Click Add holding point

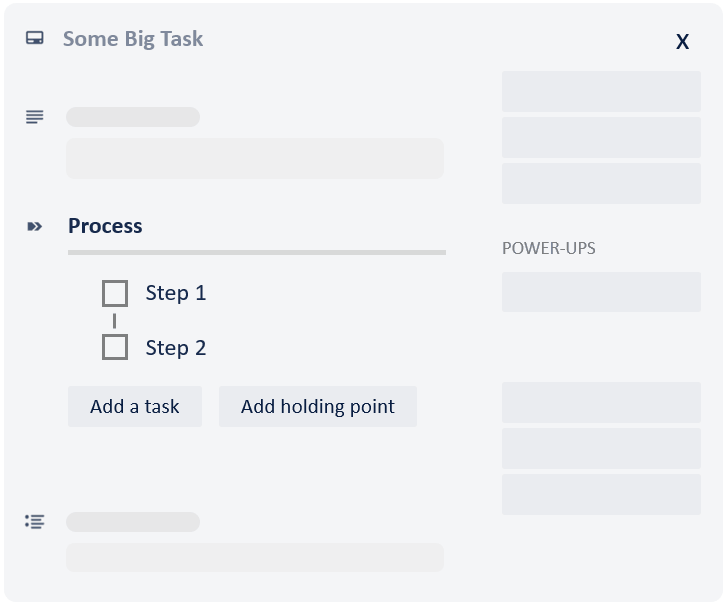(x=318, y=407)
